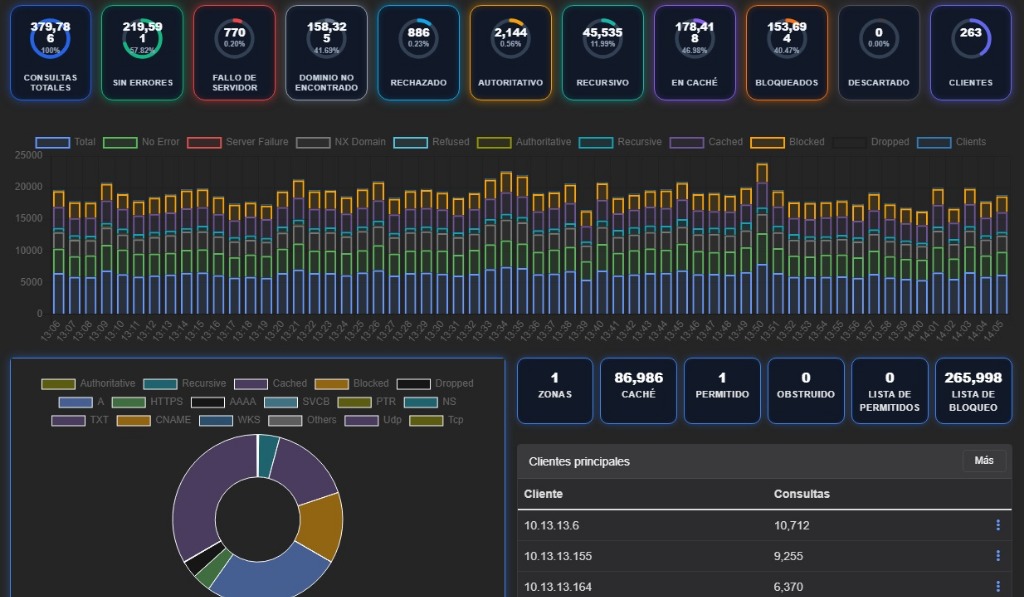Open the Autoritativo stat card
Image resolution: width=1024 pixels, height=597 pixels.
coord(511,53)
